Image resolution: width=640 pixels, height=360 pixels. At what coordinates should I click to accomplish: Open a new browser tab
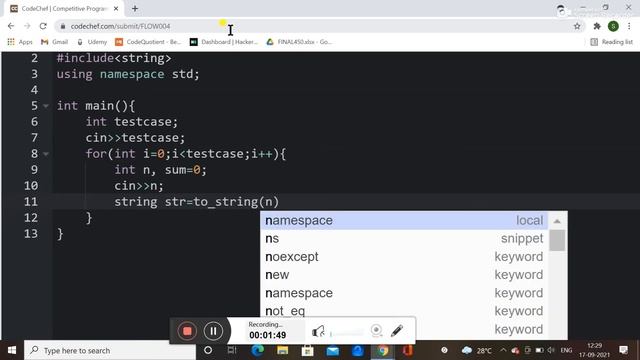tap(135, 8)
